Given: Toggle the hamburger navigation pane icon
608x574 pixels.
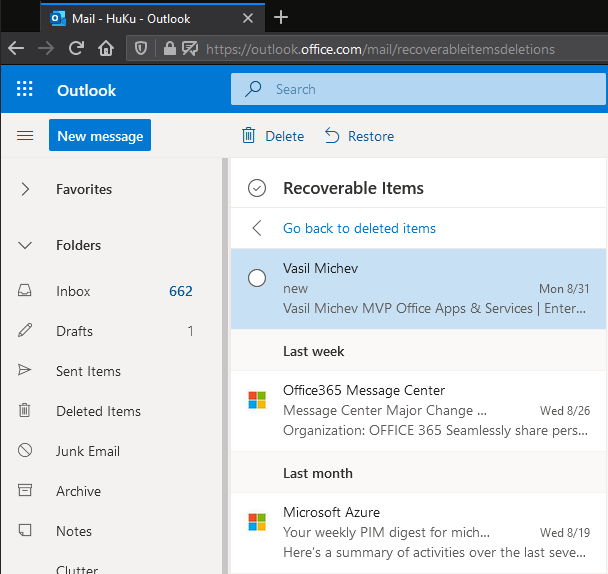Looking at the screenshot, I should coord(25,136).
